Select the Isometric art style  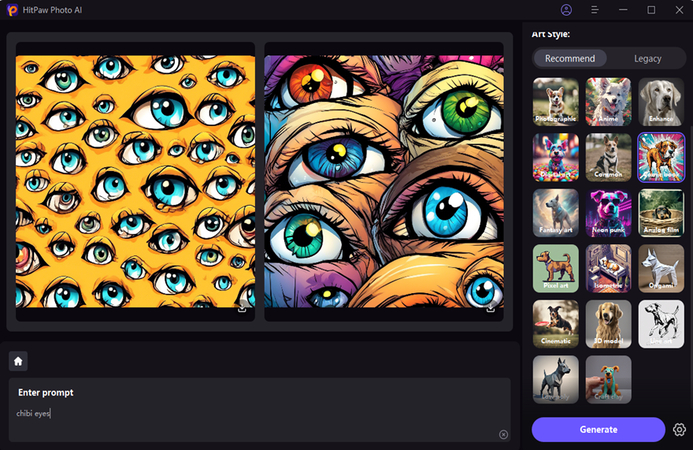(x=609, y=268)
